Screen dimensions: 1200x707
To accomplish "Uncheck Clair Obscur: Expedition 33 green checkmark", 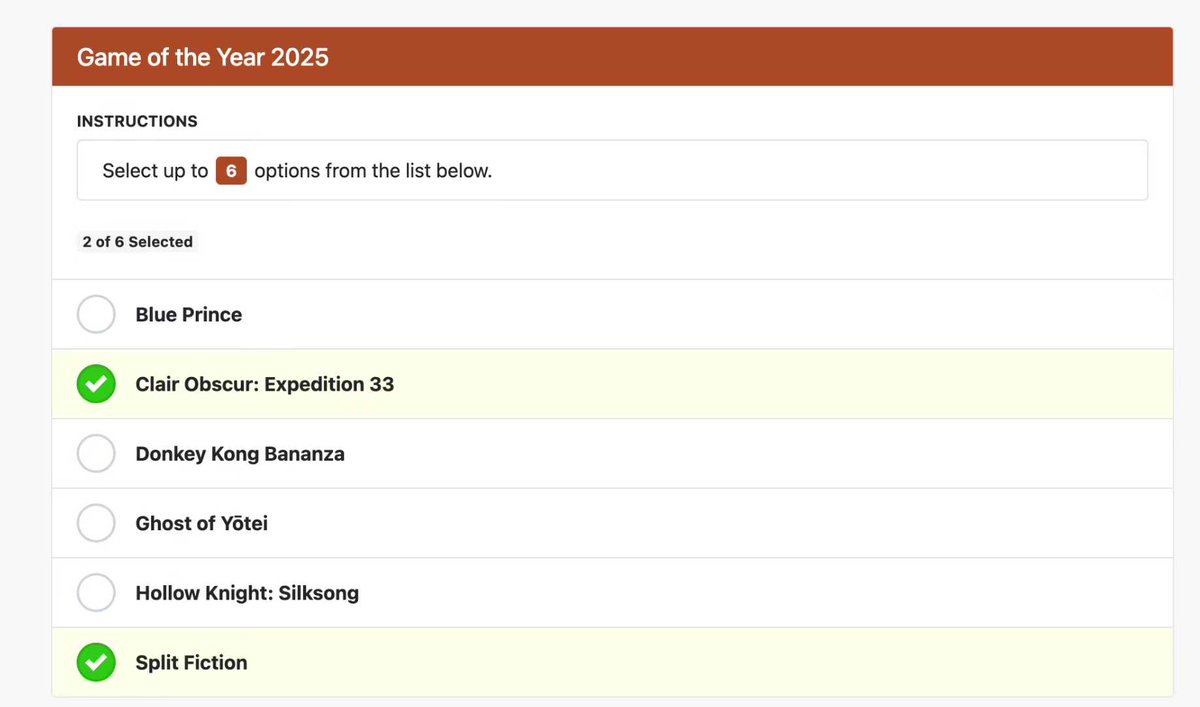I will coord(96,384).
